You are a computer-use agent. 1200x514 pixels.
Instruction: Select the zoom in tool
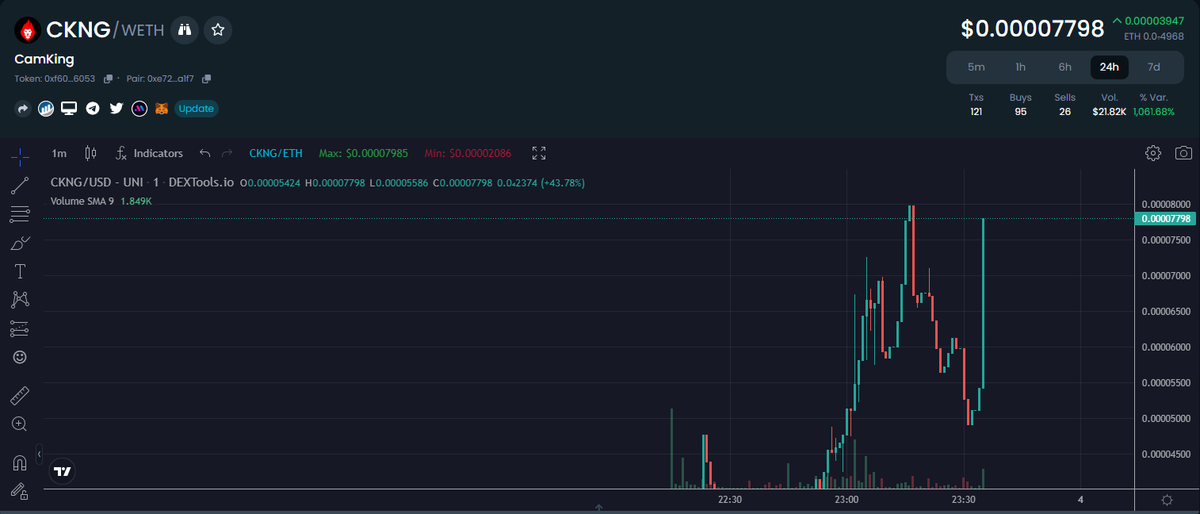click(19, 424)
